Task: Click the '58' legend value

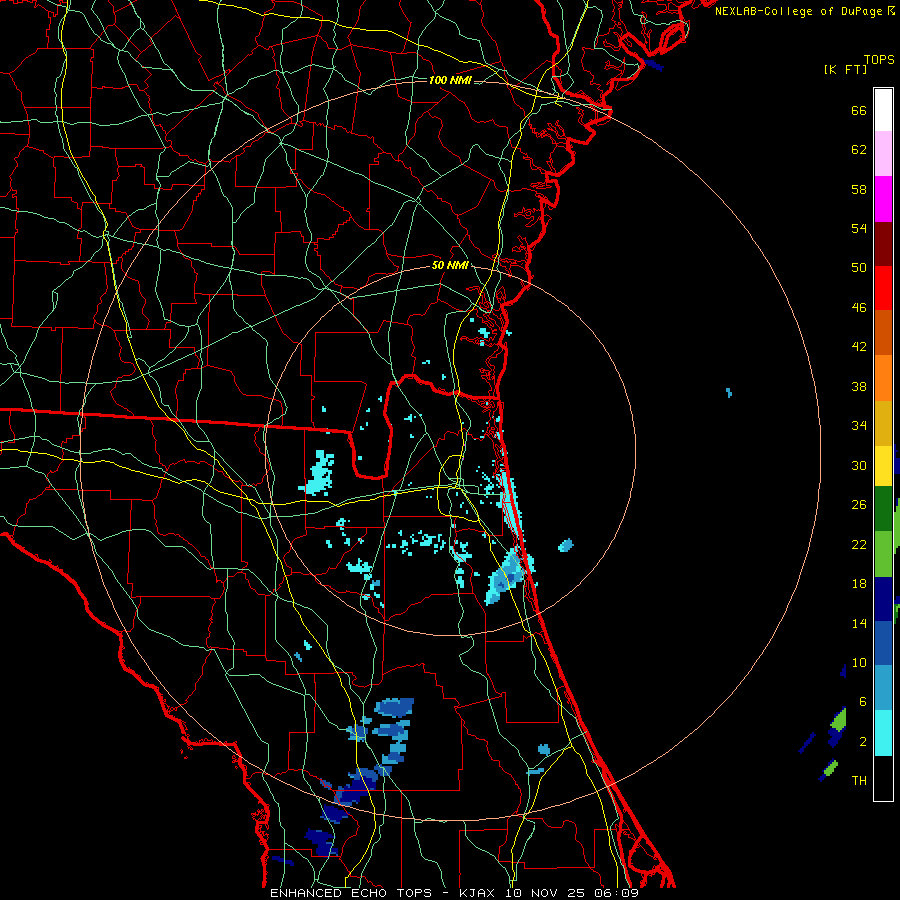Action: pyautogui.click(x=859, y=189)
